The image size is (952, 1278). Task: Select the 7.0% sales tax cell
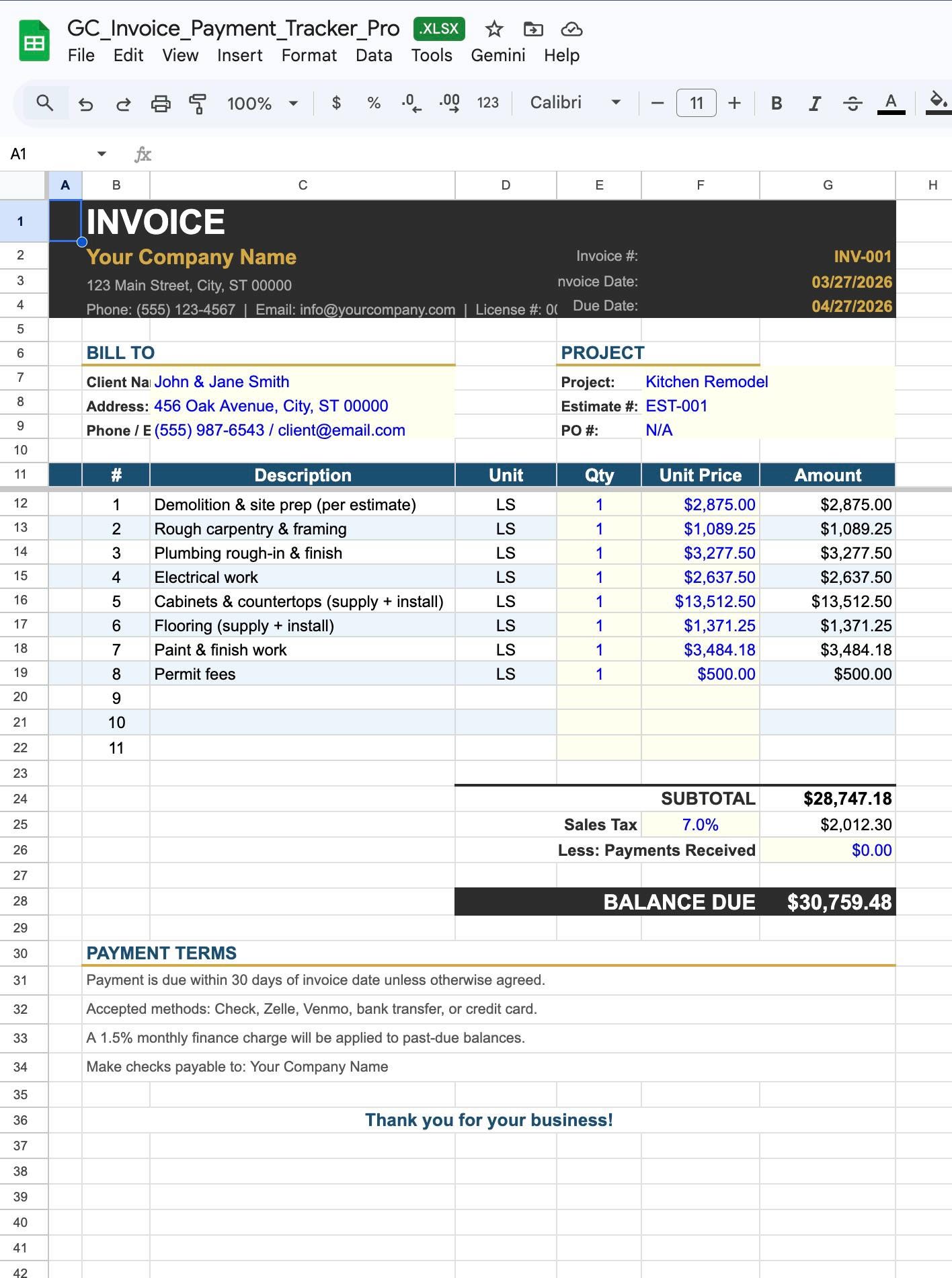coord(701,824)
